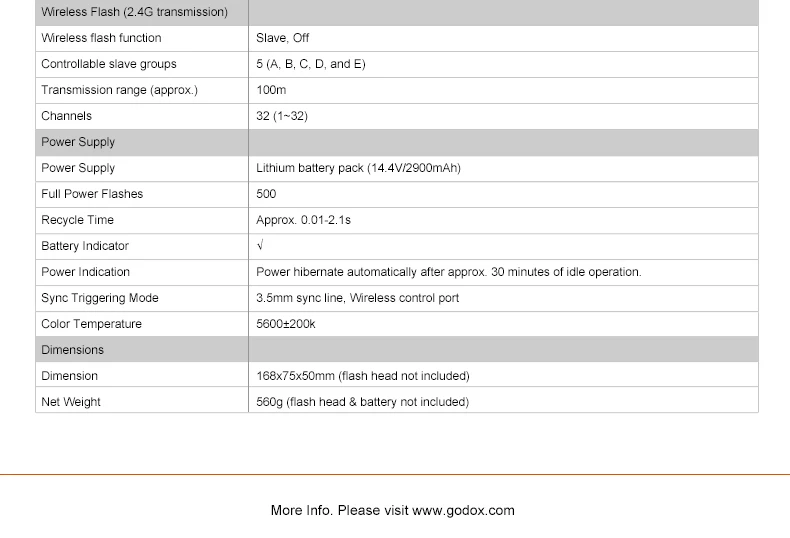Click the Transmission range (approx.) label
790x538 pixels.
point(119,90)
